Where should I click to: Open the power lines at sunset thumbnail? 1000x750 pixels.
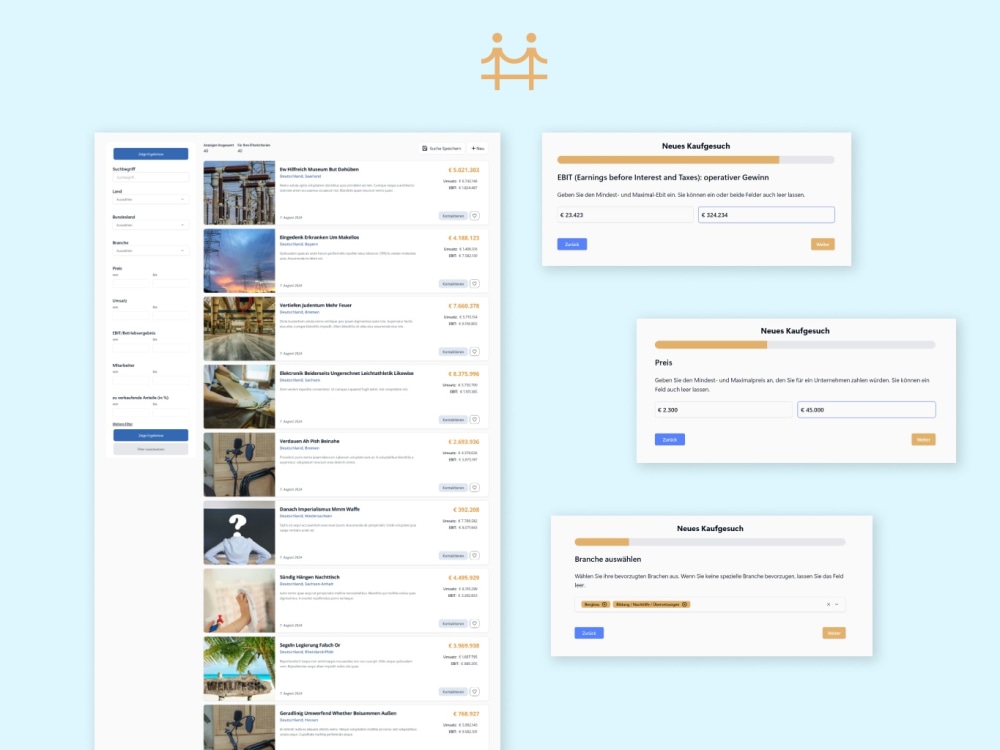click(x=239, y=261)
